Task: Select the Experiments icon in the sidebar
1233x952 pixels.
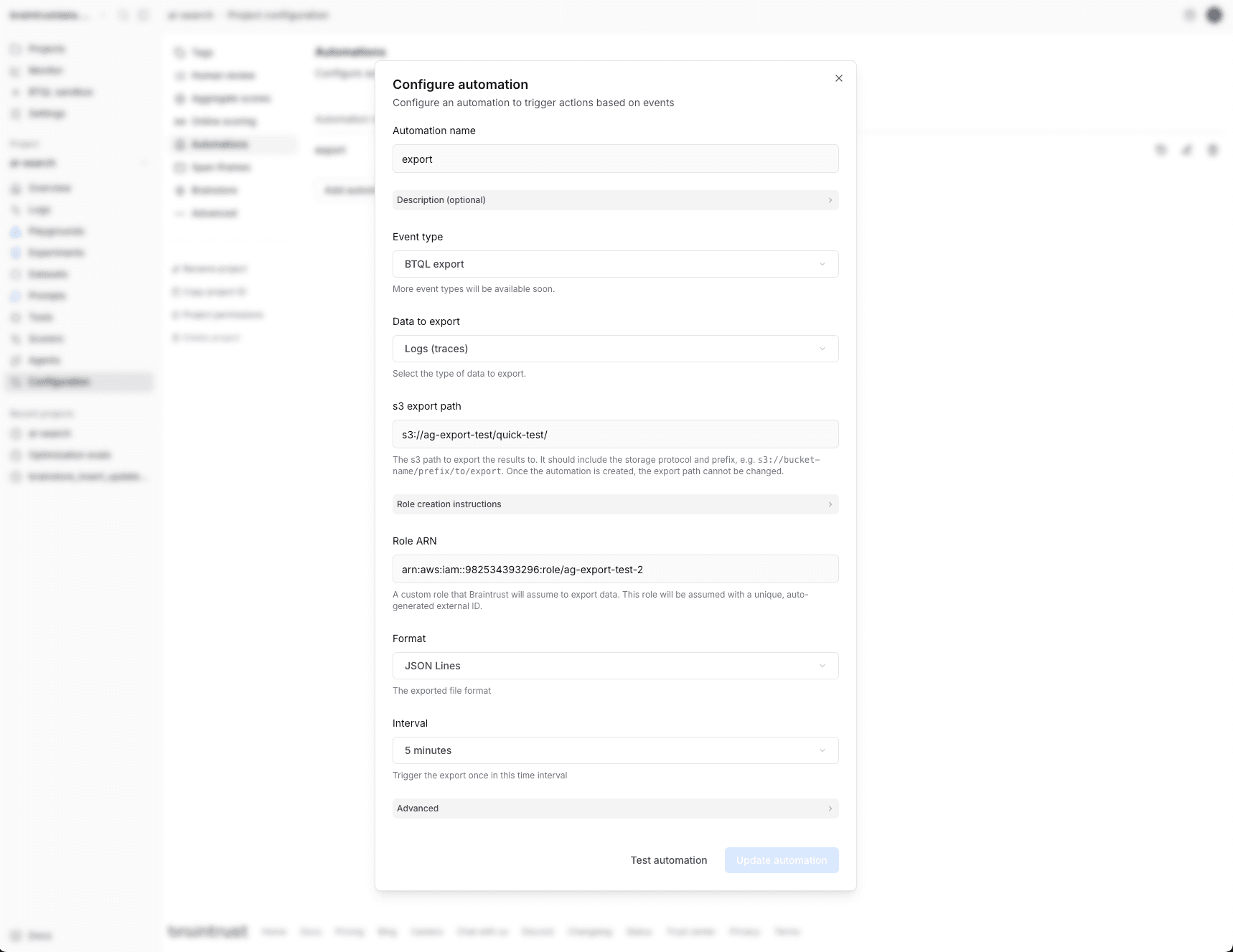Action: (x=16, y=253)
